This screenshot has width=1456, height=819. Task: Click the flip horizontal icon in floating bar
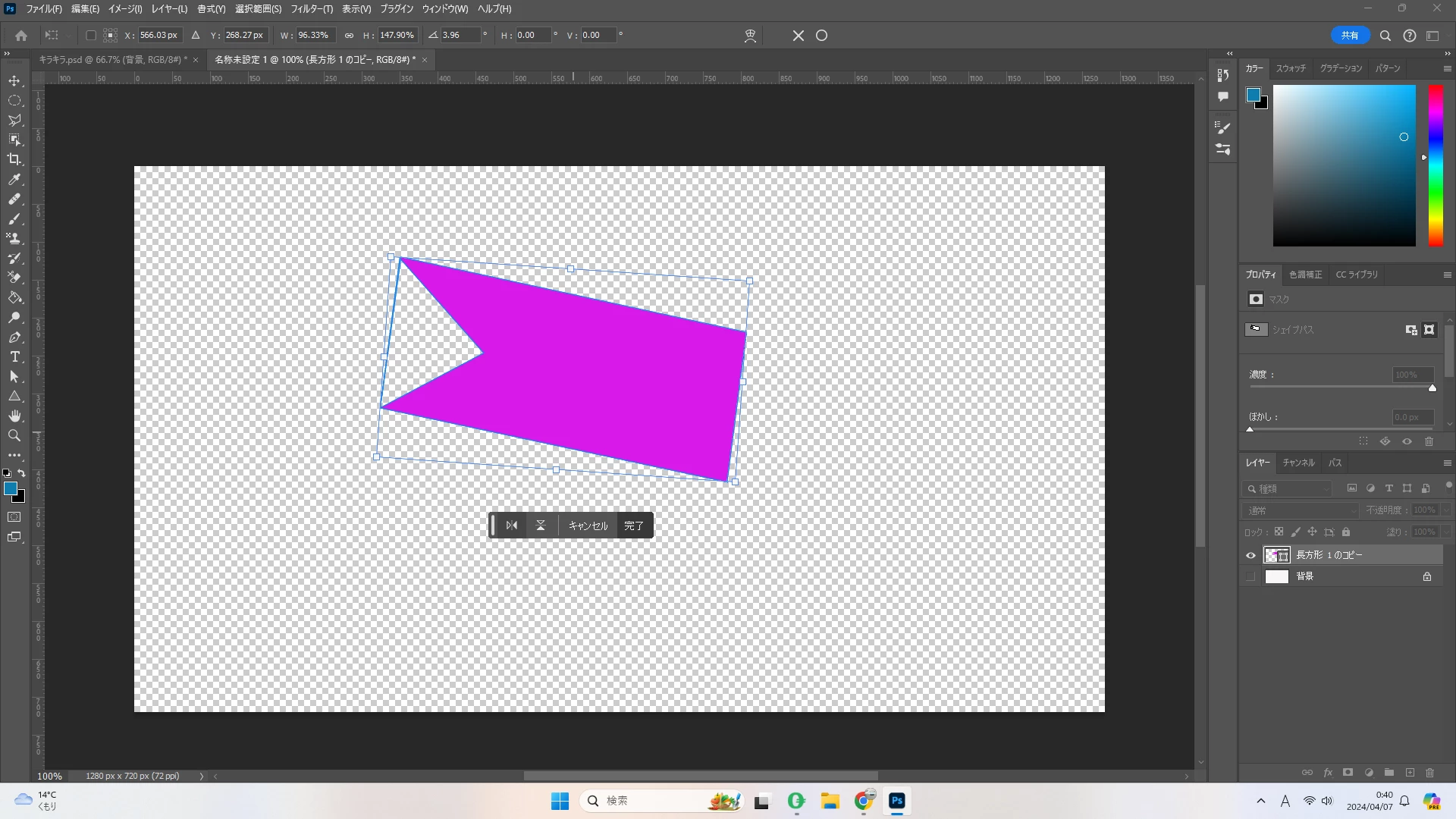pyautogui.click(x=512, y=526)
